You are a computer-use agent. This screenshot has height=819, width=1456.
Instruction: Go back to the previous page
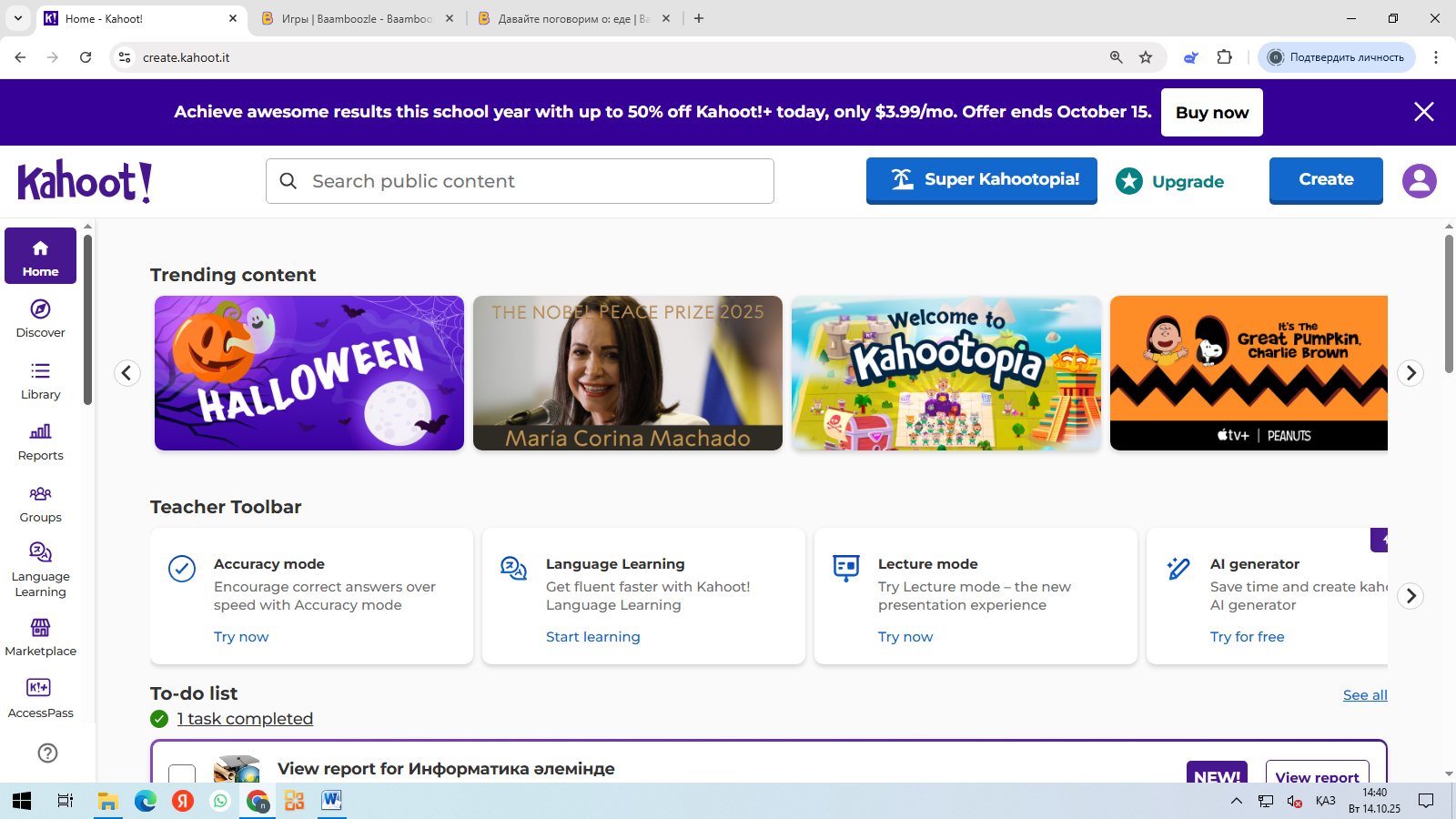coord(20,57)
